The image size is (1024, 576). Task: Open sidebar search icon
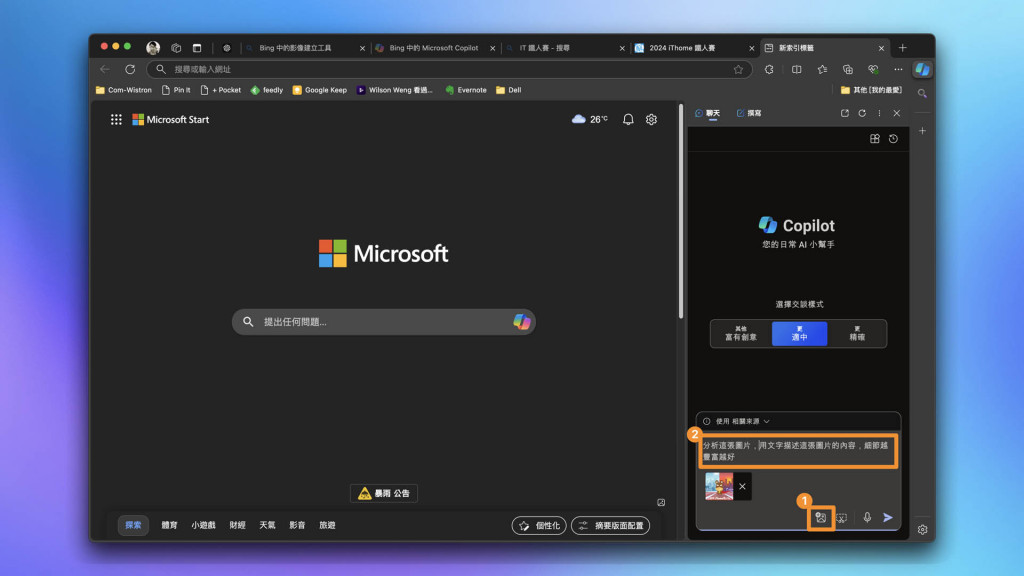[x=922, y=93]
